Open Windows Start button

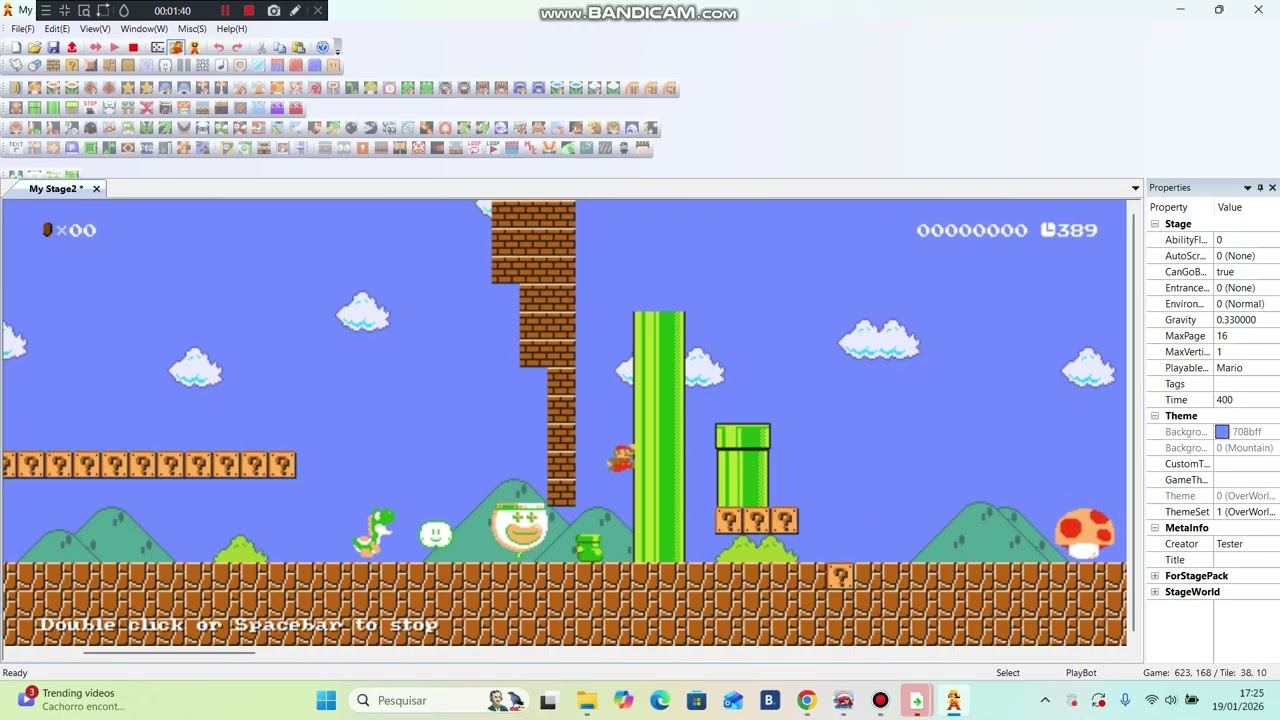[x=326, y=700]
